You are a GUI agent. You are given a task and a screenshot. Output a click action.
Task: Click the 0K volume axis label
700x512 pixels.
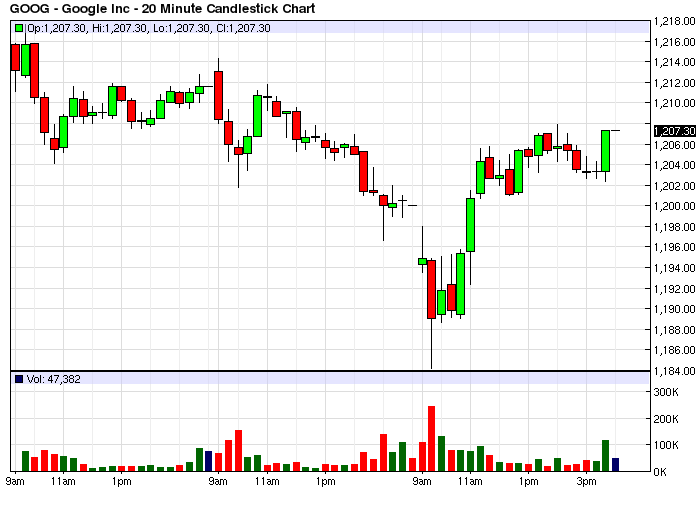[660, 472]
